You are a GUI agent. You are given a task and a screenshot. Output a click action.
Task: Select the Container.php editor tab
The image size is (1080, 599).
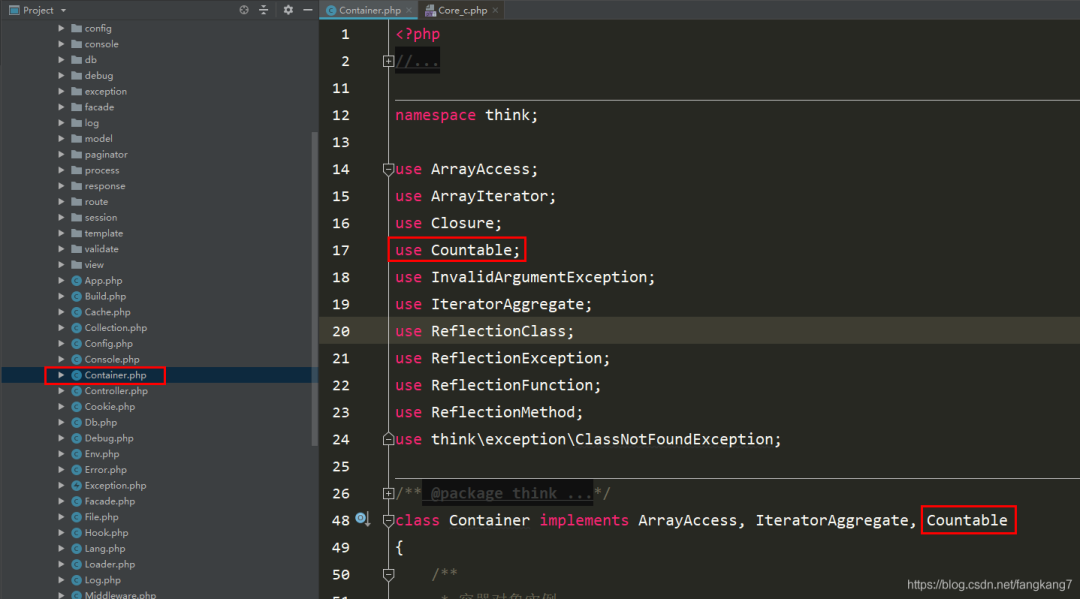tap(370, 10)
